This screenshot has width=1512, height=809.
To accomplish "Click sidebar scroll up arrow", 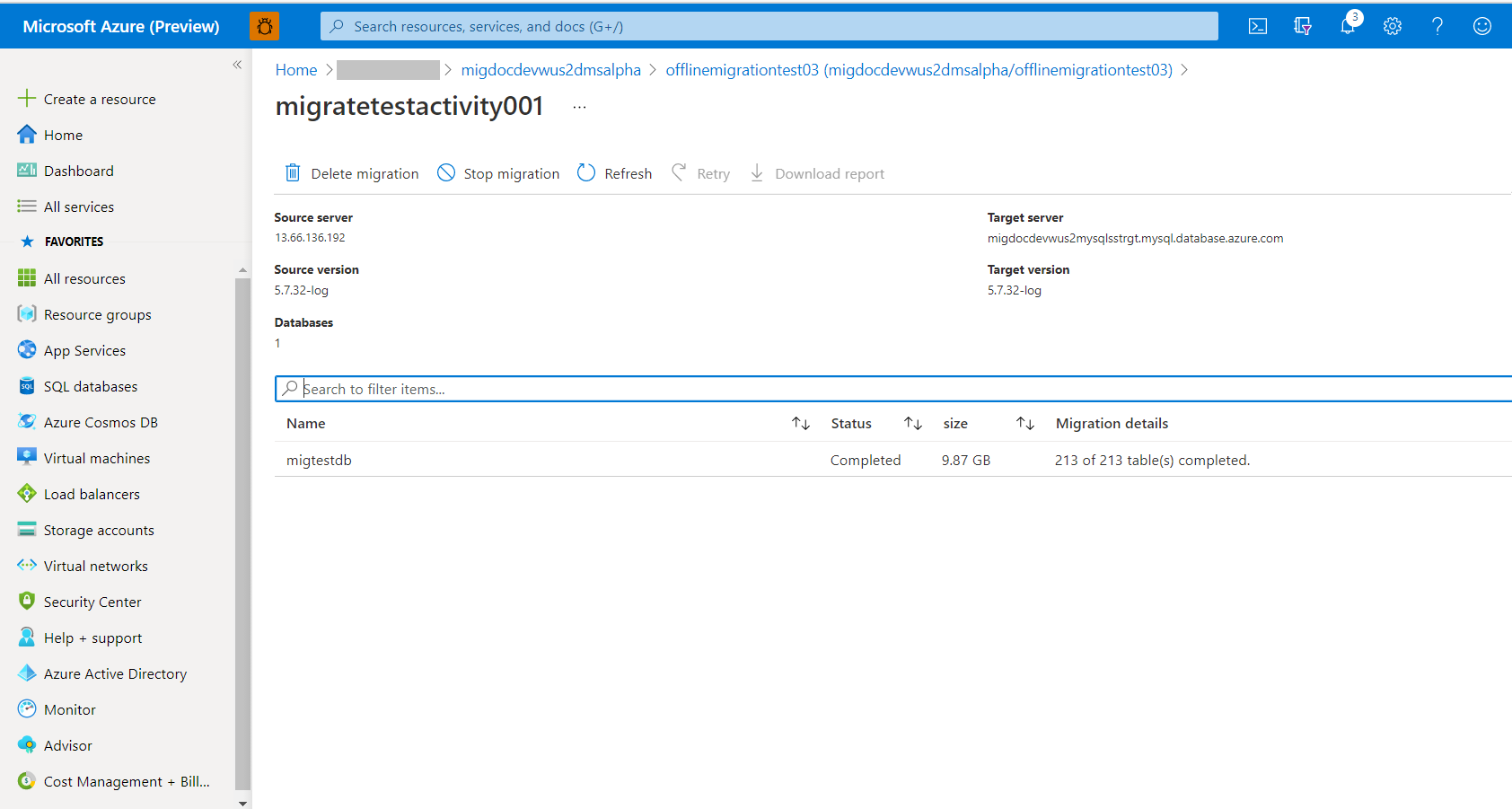I will point(242,269).
